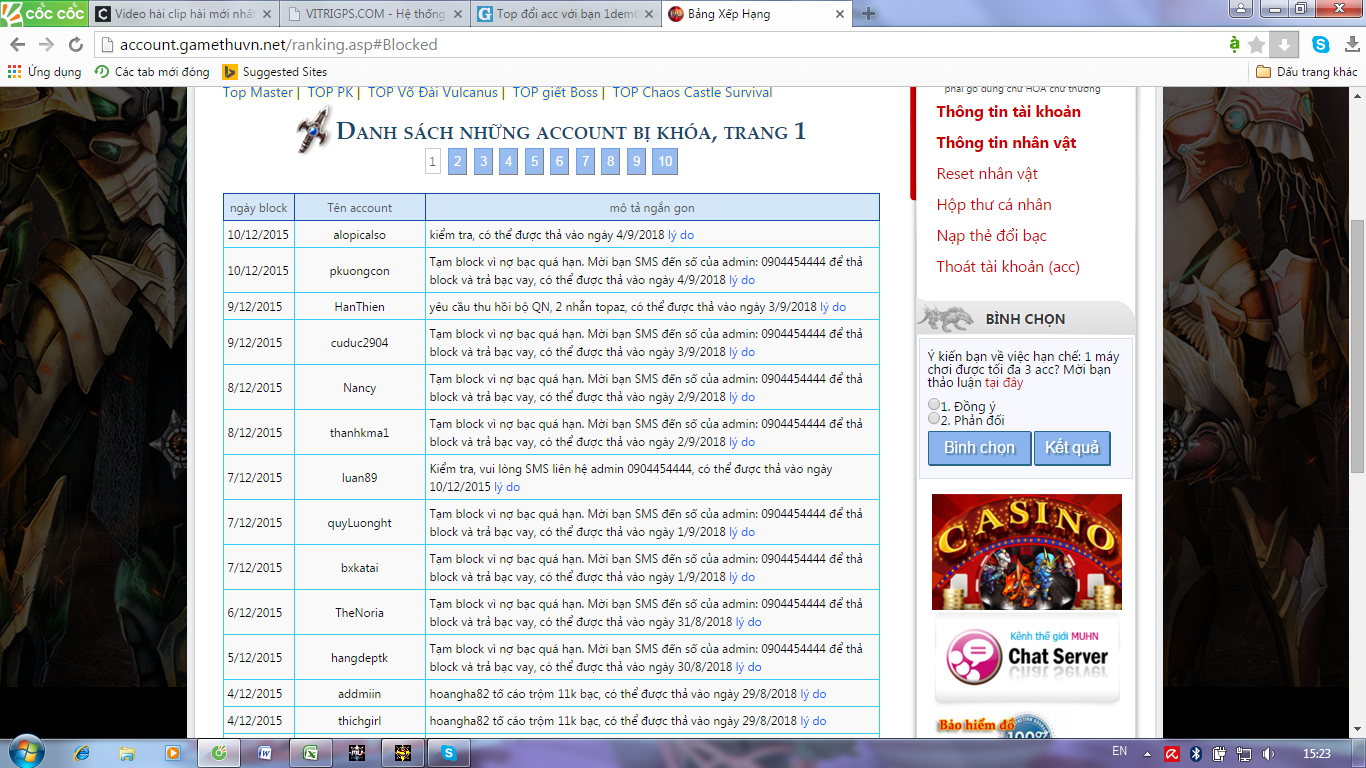Click the lý do link for luan89
The width and height of the screenshot is (1366, 768).
pos(507,487)
